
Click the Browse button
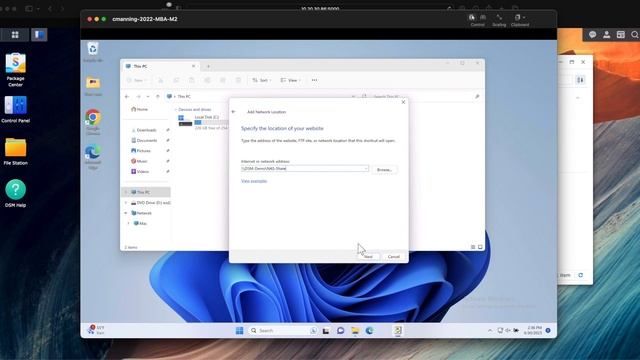pyautogui.click(x=384, y=169)
